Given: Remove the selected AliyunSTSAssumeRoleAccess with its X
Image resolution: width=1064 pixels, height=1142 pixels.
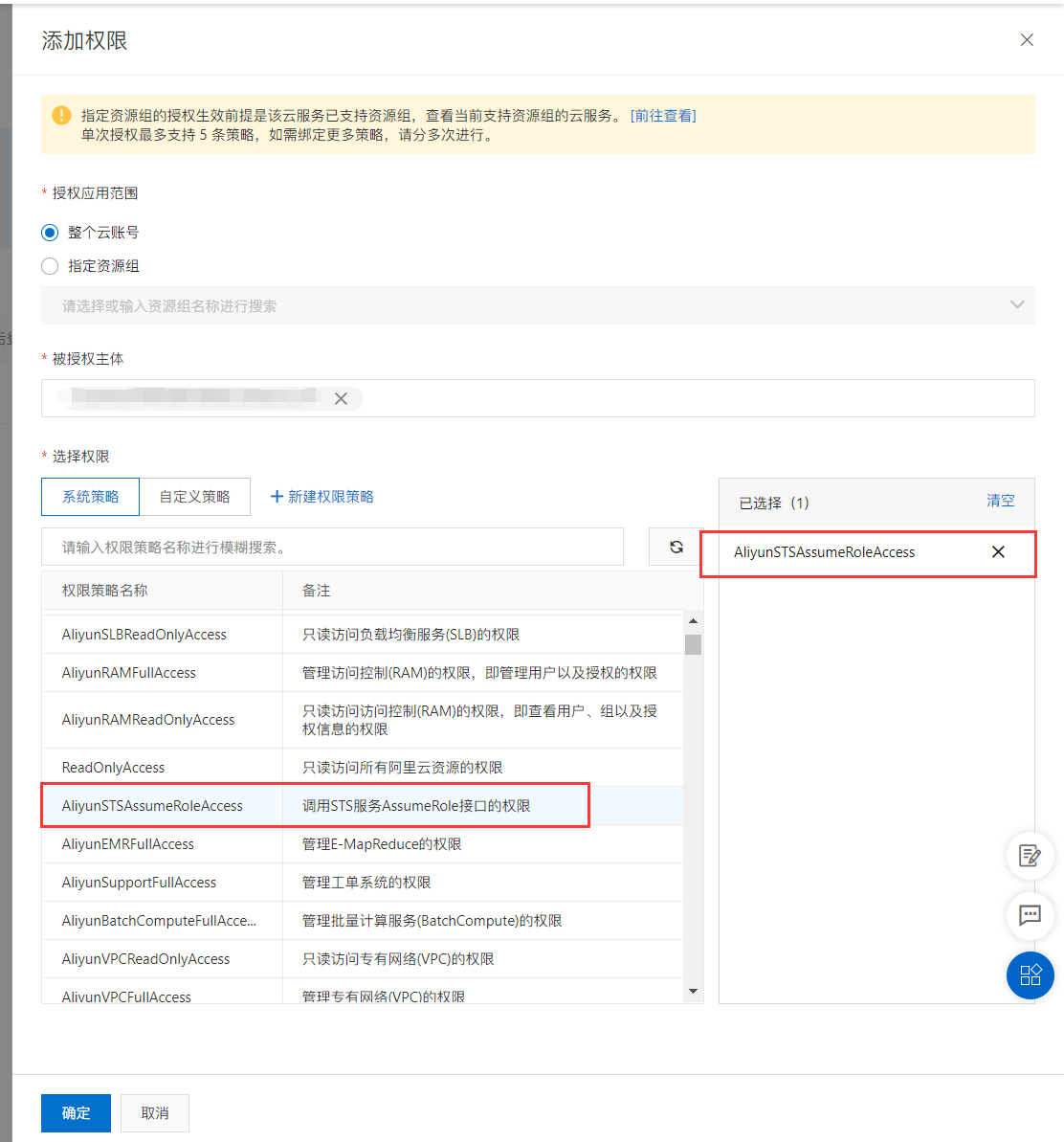Looking at the screenshot, I should pos(998,552).
